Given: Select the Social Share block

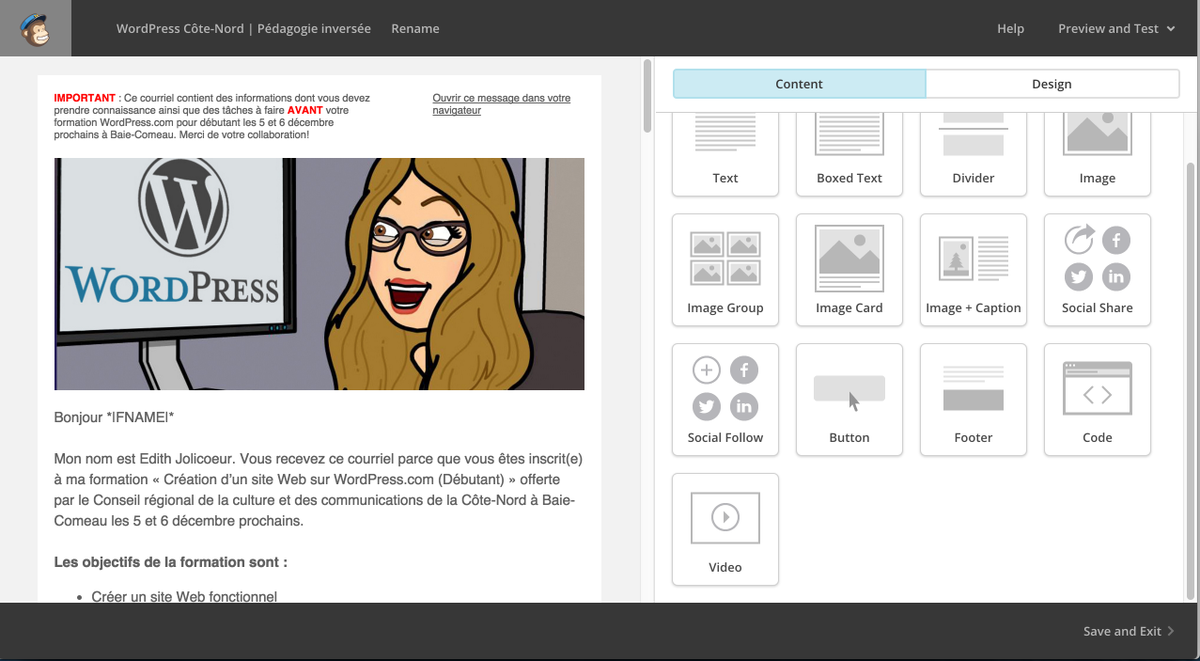Looking at the screenshot, I should pyautogui.click(x=1097, y=270).
